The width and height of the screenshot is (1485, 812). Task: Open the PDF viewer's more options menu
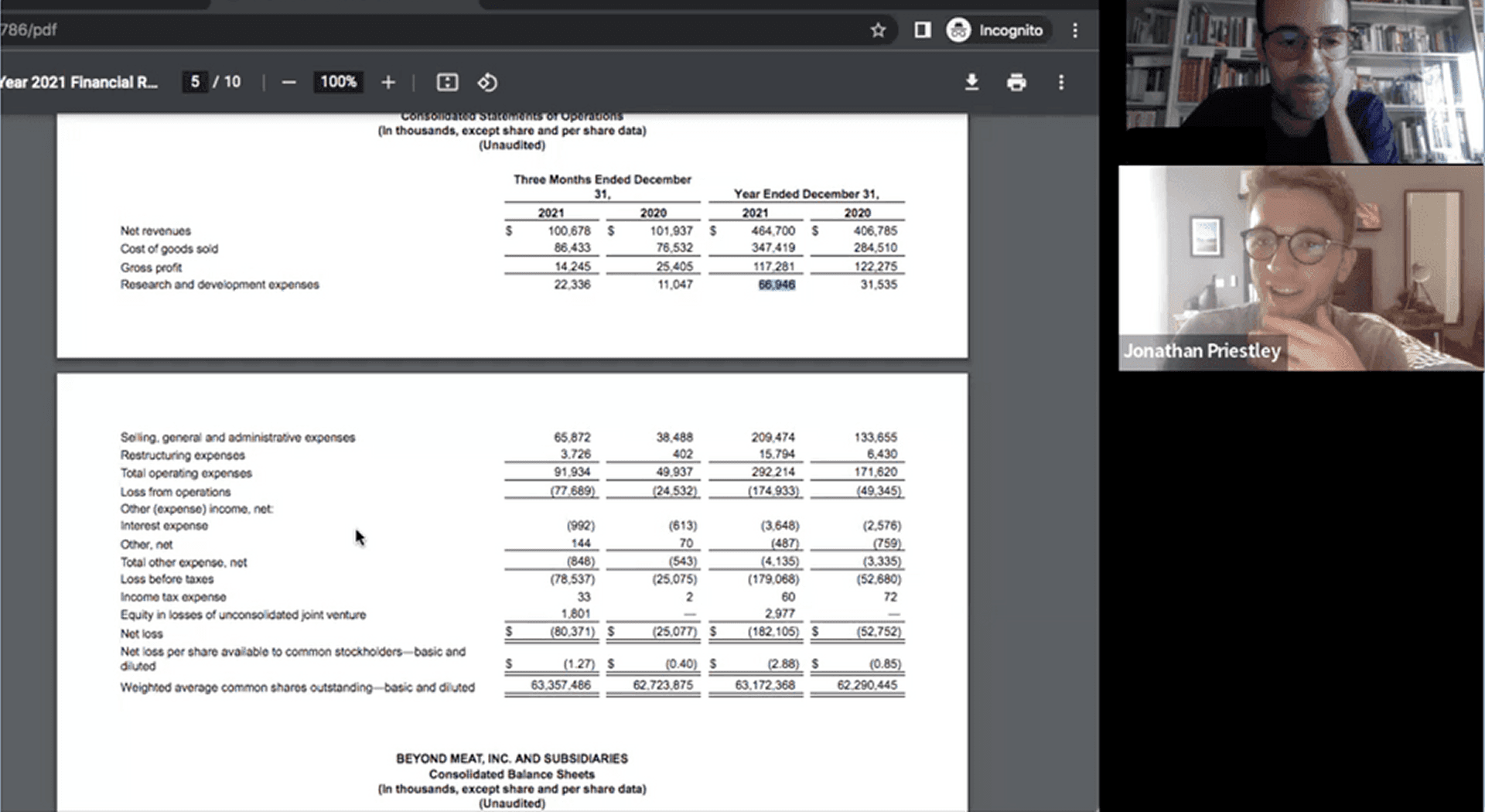pyautogui.click(x=1061, y=82)
